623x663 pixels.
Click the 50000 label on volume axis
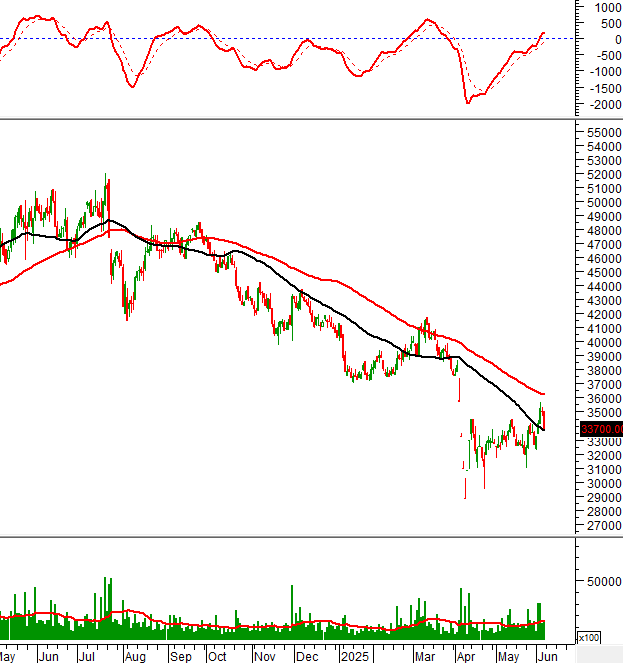point(602,580)
